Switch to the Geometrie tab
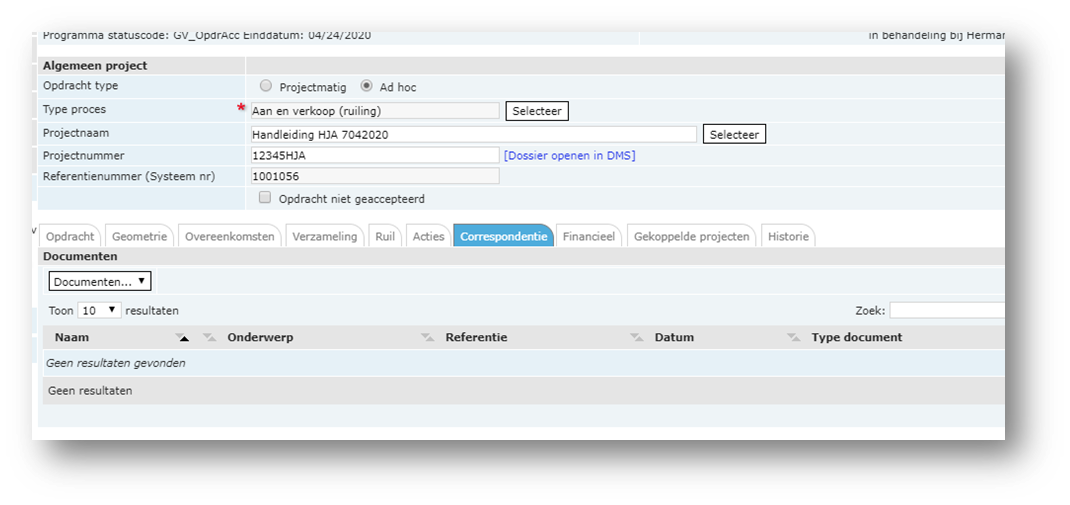The width and height of the screenshot is (1070, 505). [x=140, y=237]
